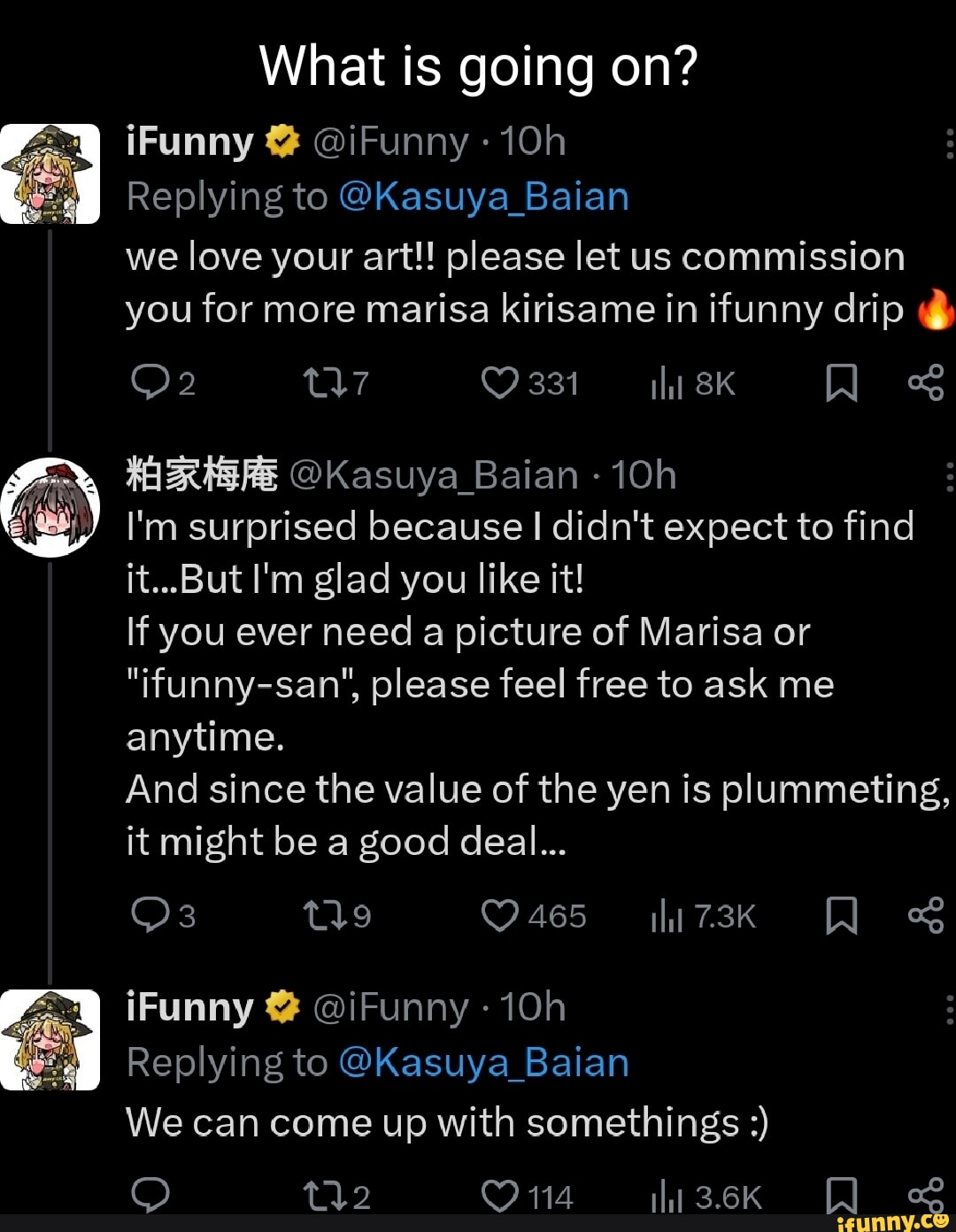Click the ifunny.co watermark link
Screen dimensions: 956x1232
pyautogui.click(x=894, y=1222)
